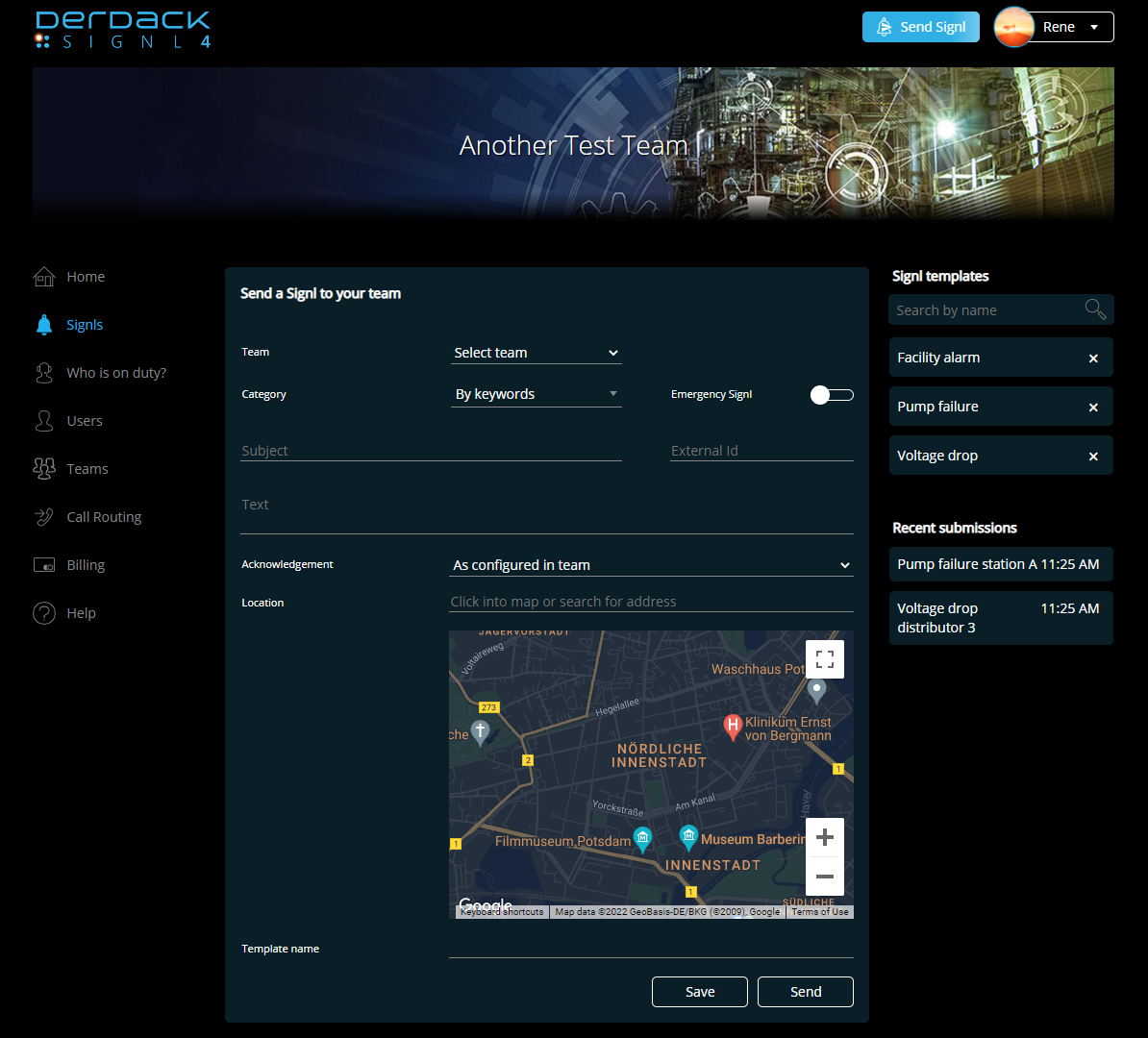Navigate to Teams page
Screen dimensions: 1148x1038
coord(87,468)
